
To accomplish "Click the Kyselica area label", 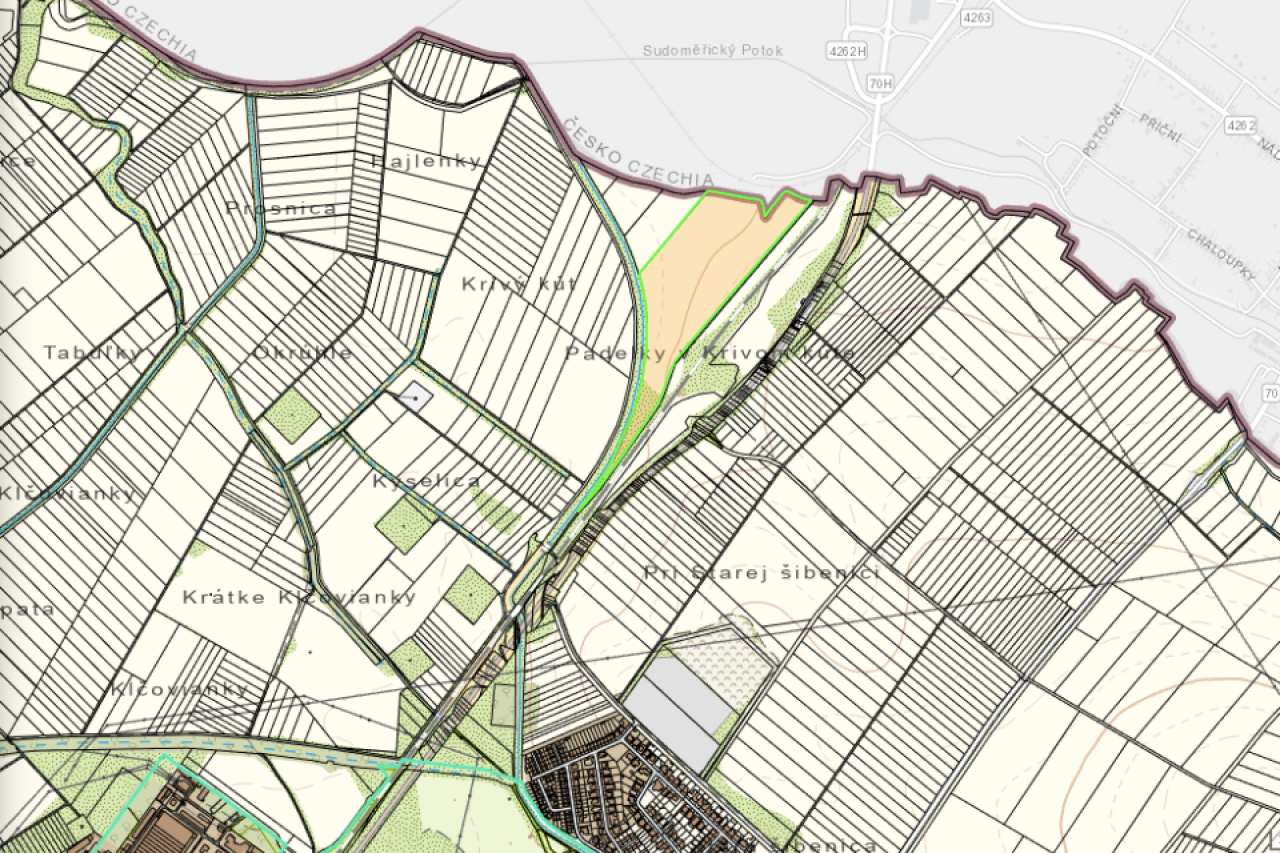I will [426, 481].
